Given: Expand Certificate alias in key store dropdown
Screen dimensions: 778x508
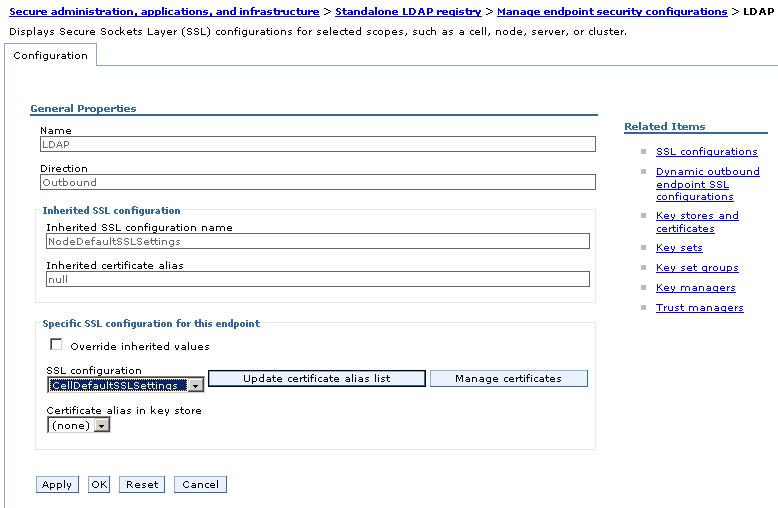Looking at the screenshot, I should tap(78, 425).
